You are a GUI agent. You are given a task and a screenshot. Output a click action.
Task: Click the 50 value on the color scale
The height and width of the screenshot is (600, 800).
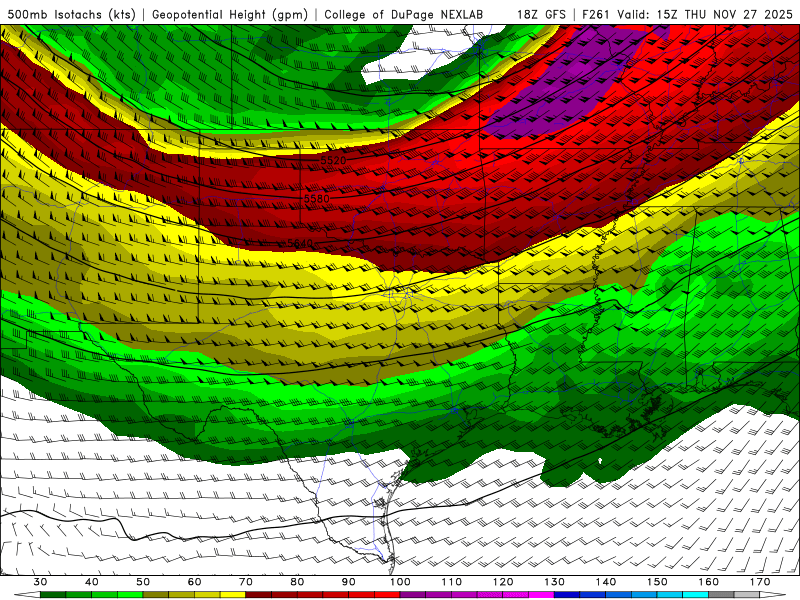(x=143, y=582)
